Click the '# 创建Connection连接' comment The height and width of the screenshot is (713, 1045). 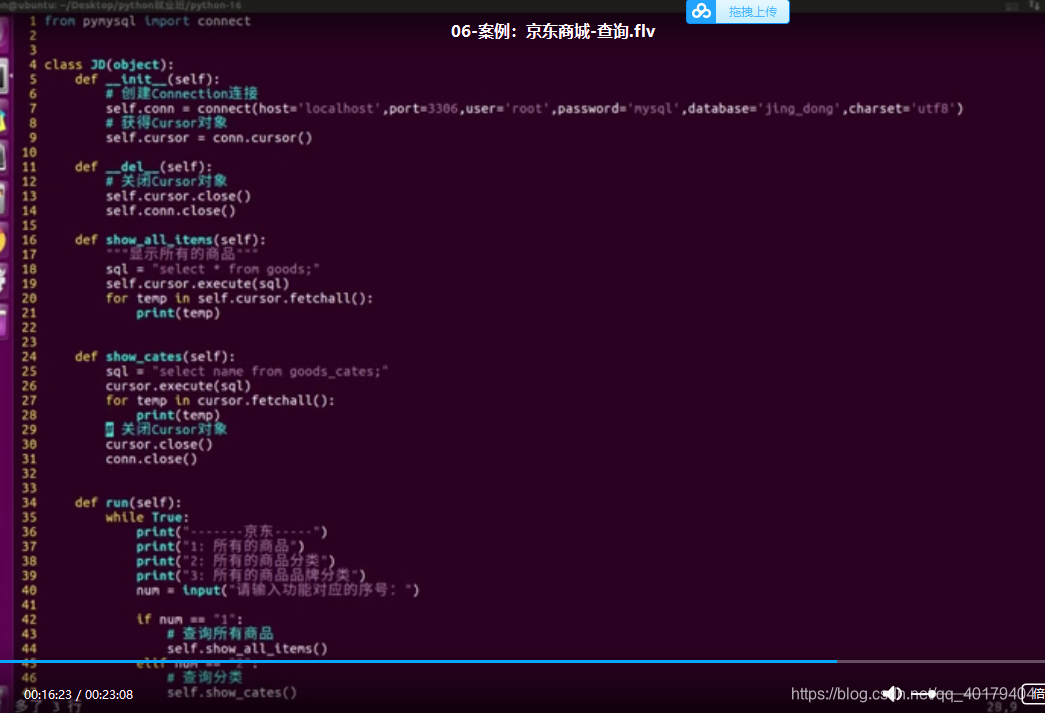pyautogui.click(x=181, y=93)
